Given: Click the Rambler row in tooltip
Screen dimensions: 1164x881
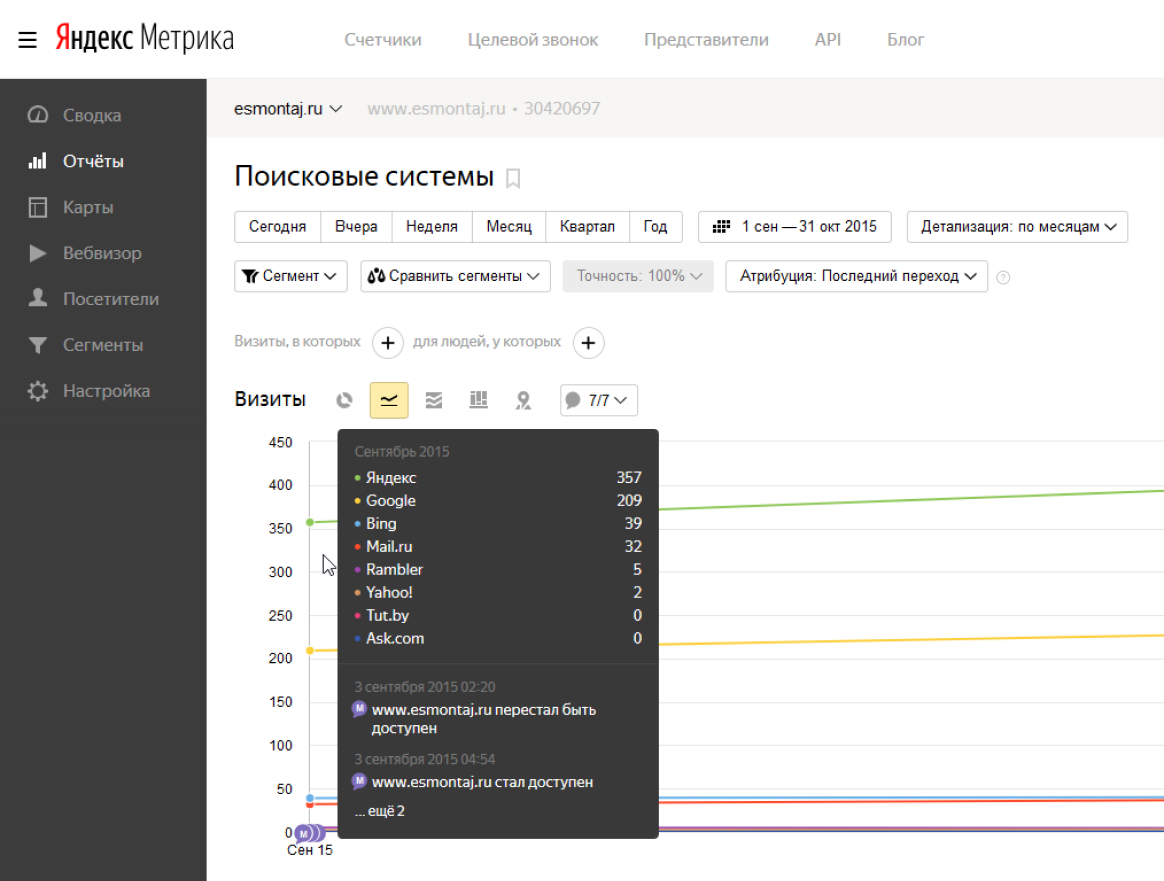Looking at the screenshot, I should [498, 570].
